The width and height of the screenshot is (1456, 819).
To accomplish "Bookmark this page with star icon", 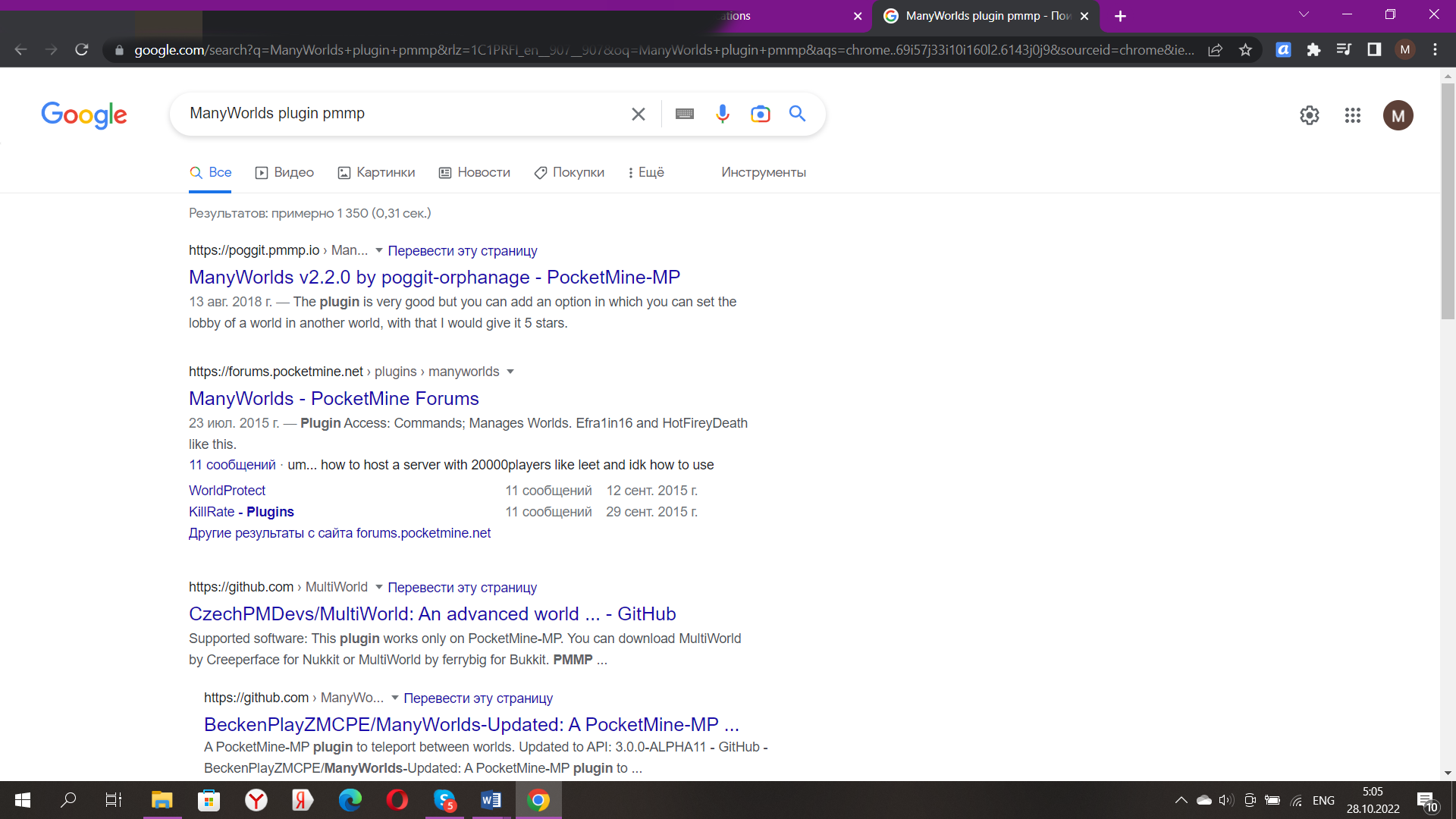I will coord(1245,50).
